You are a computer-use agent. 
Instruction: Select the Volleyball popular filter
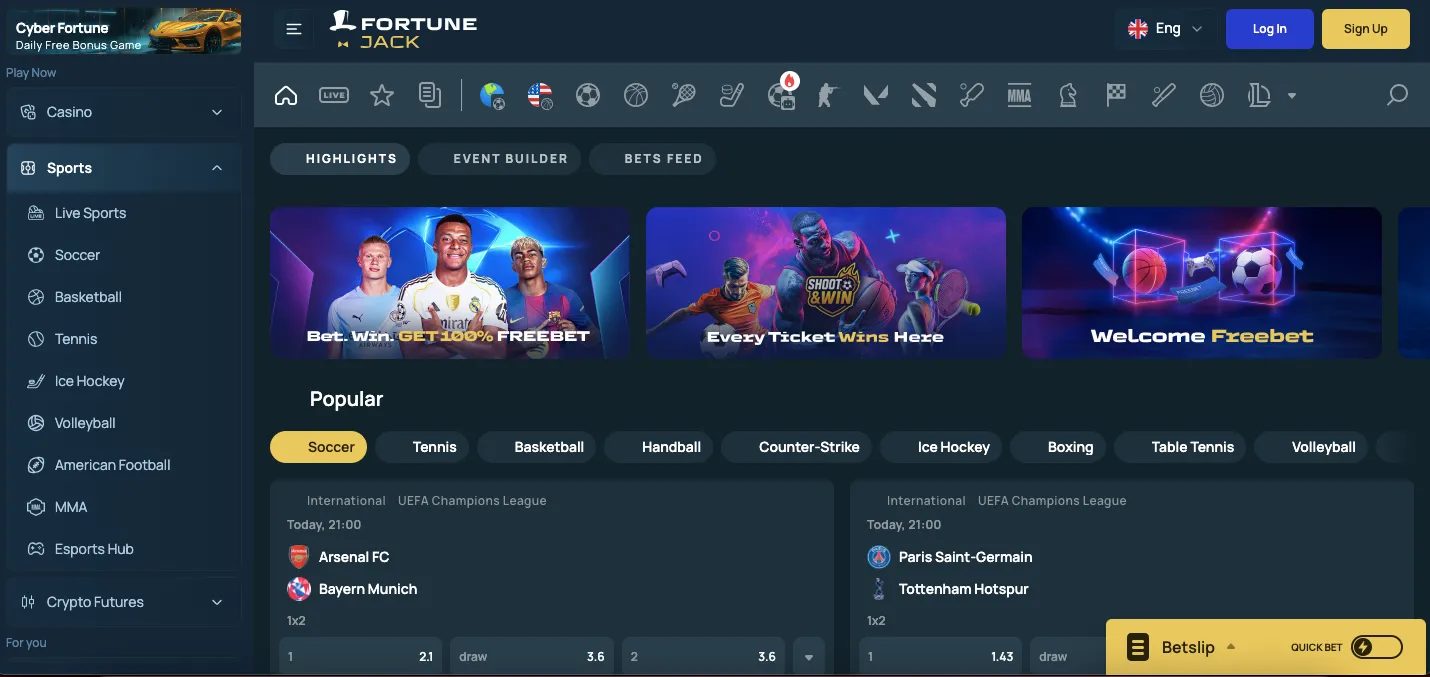click(1311, 447)
